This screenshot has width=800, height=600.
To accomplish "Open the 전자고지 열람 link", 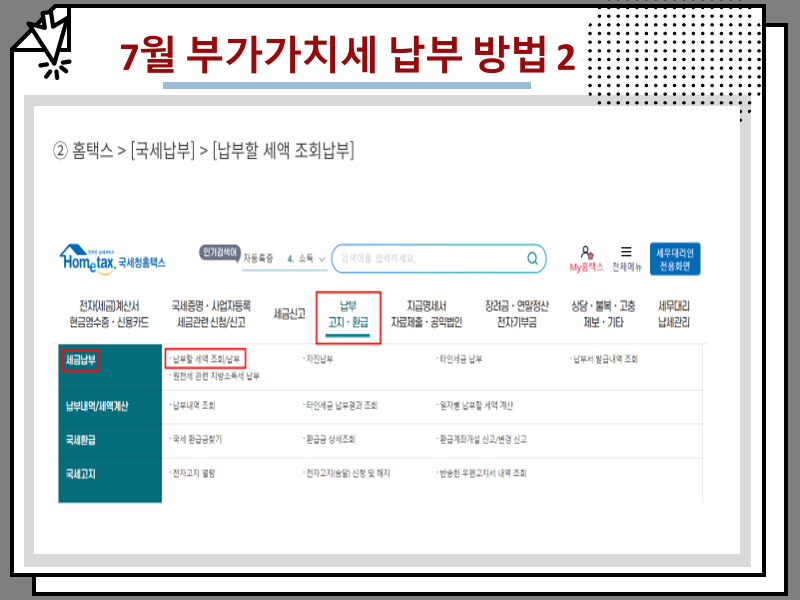I will coord(193,473).
